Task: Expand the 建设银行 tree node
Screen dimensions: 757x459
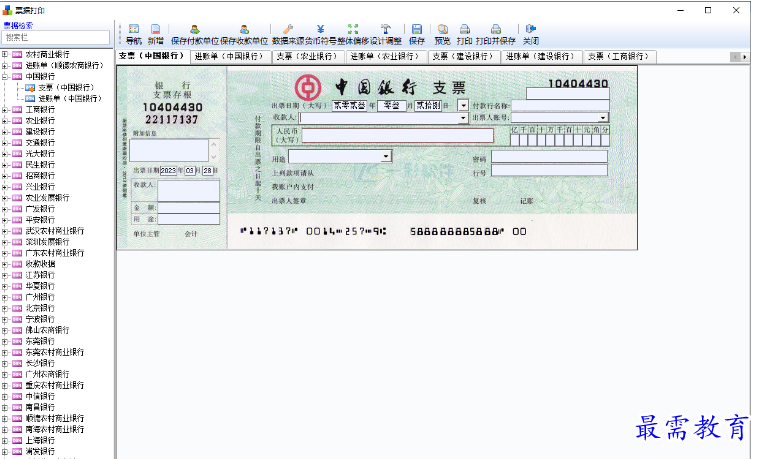Action: pos(5,132)
